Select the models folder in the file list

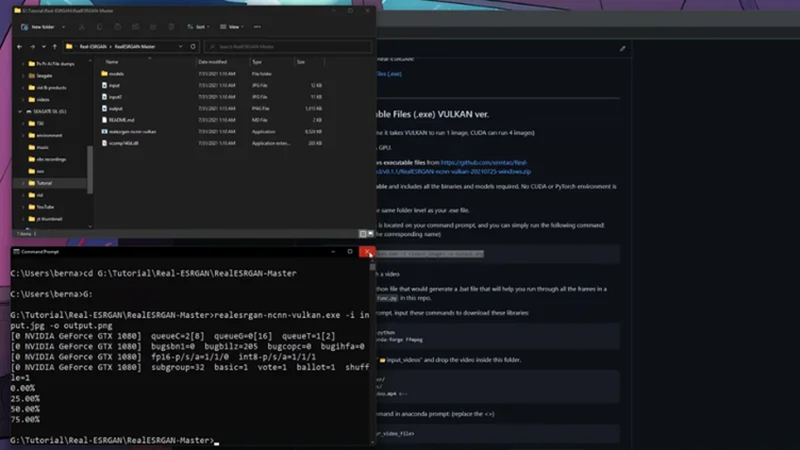116,74
